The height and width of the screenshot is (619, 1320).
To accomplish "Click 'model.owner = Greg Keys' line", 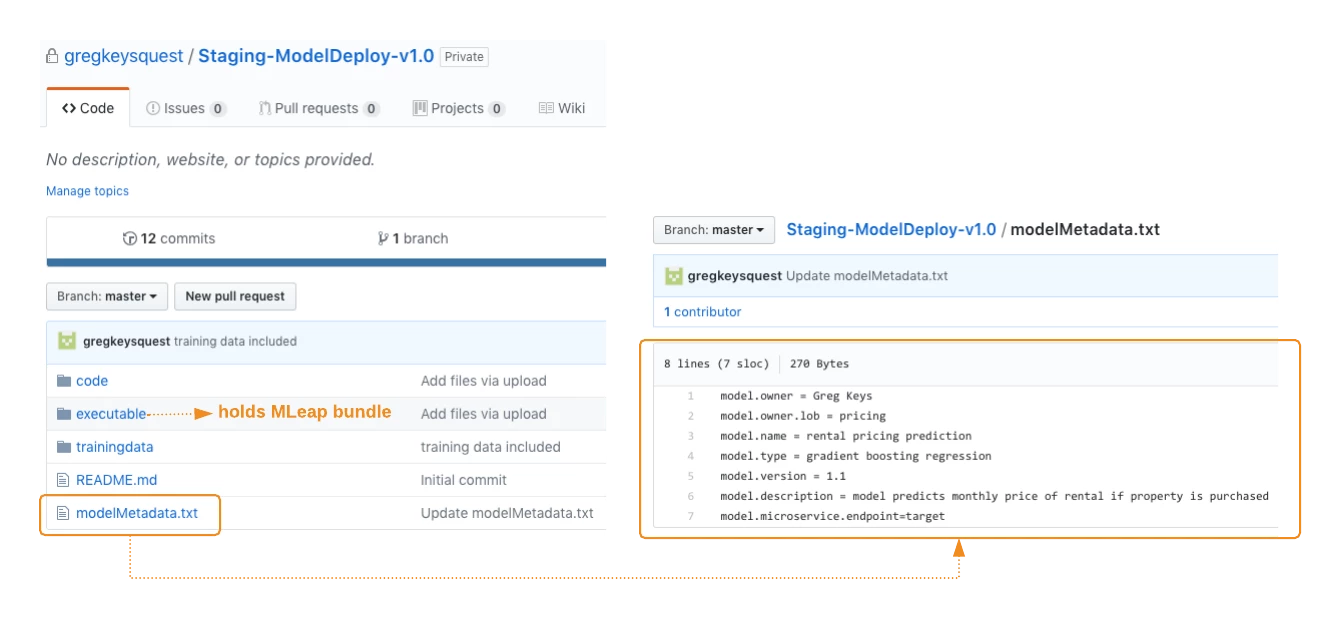I will (x=796, y=396).
